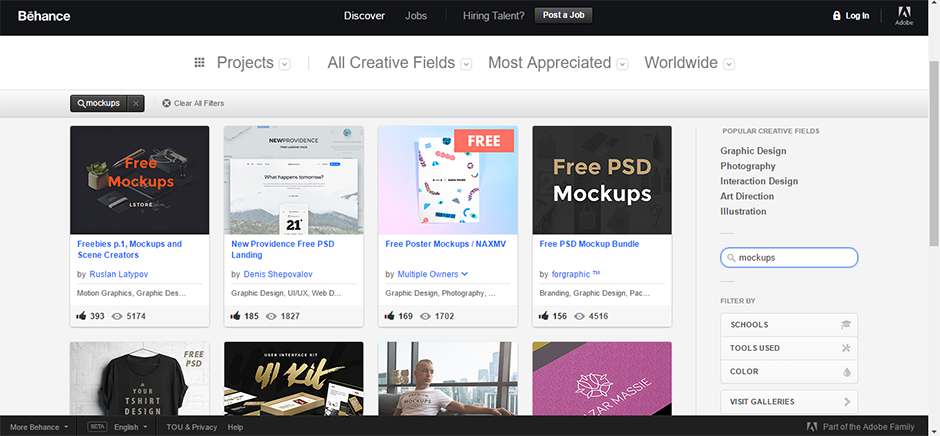This screenshot has height=436, width=940.
Task: Open Visit Galleries button
Action: (789, 402)
